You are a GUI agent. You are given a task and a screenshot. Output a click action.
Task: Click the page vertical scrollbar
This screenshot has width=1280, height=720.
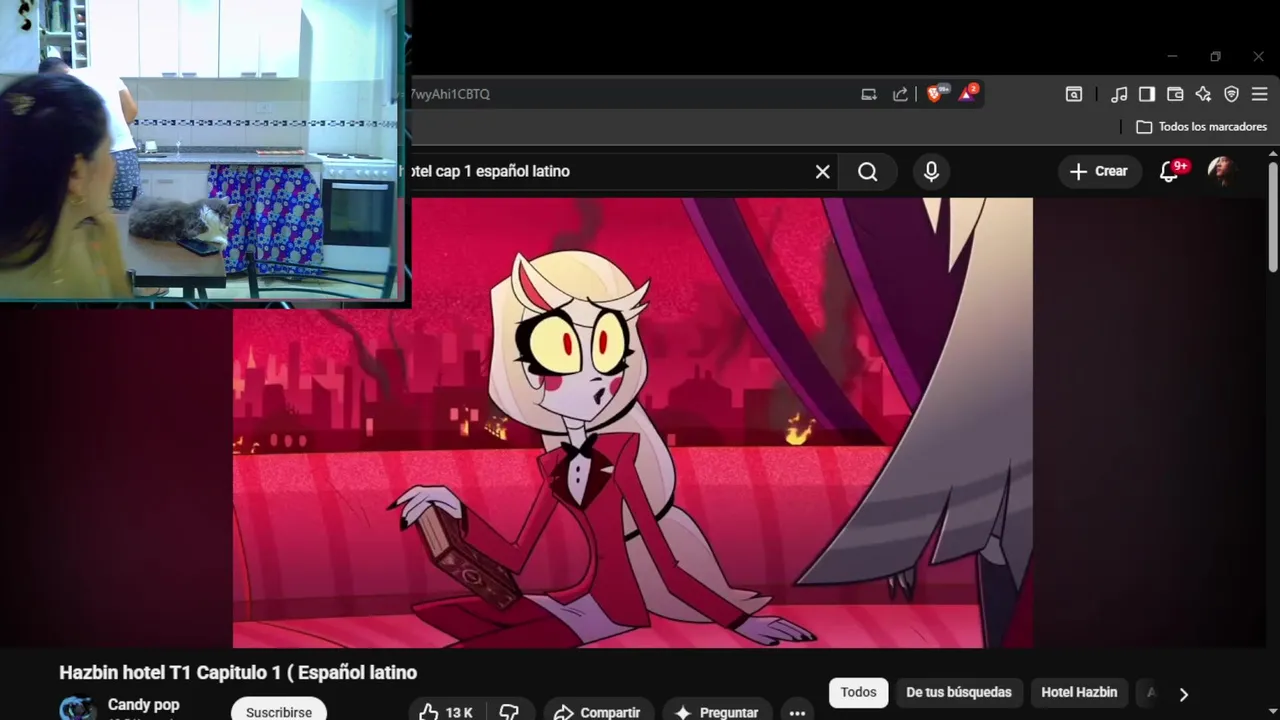coord(1273,215)
